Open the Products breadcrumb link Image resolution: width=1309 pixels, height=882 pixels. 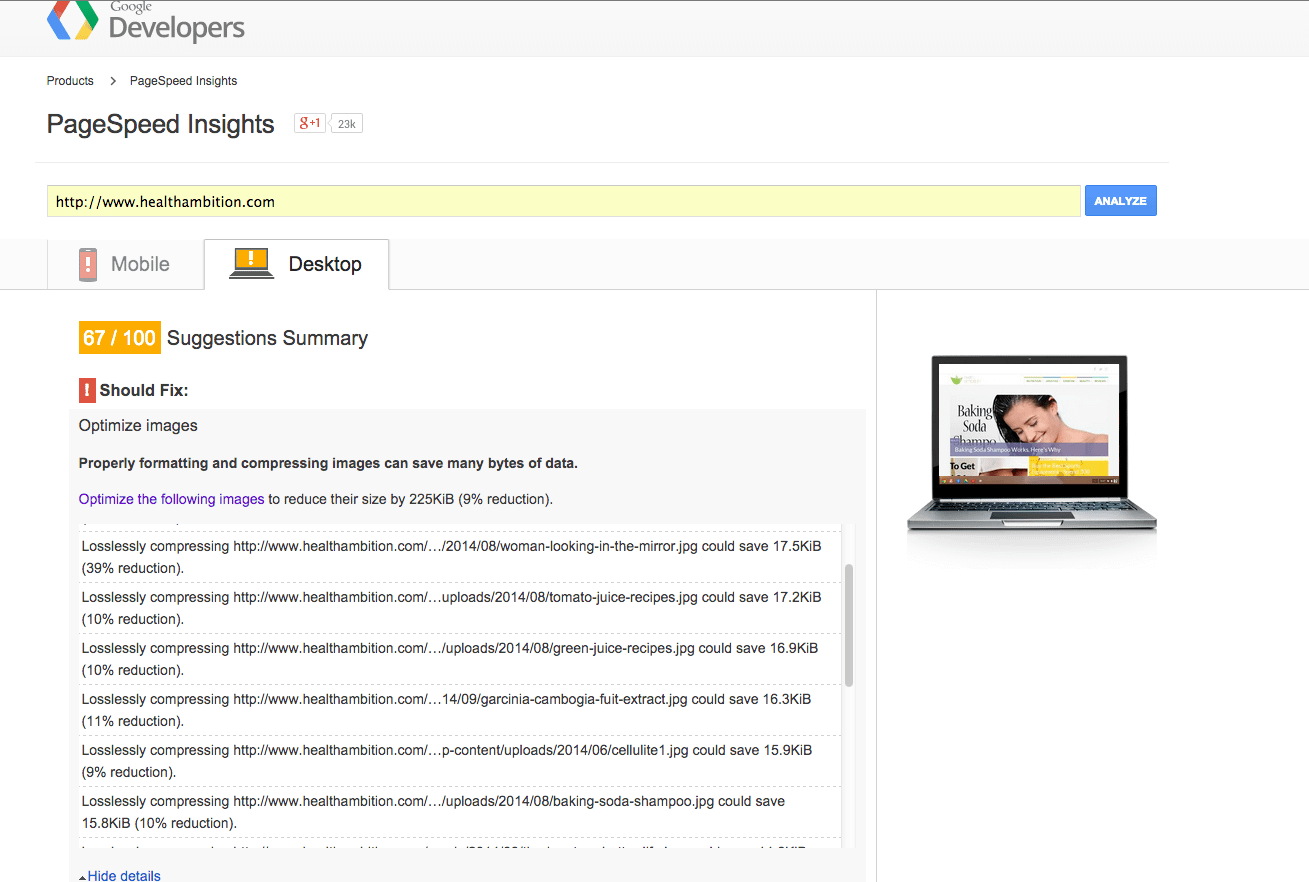tap(70, 81)
